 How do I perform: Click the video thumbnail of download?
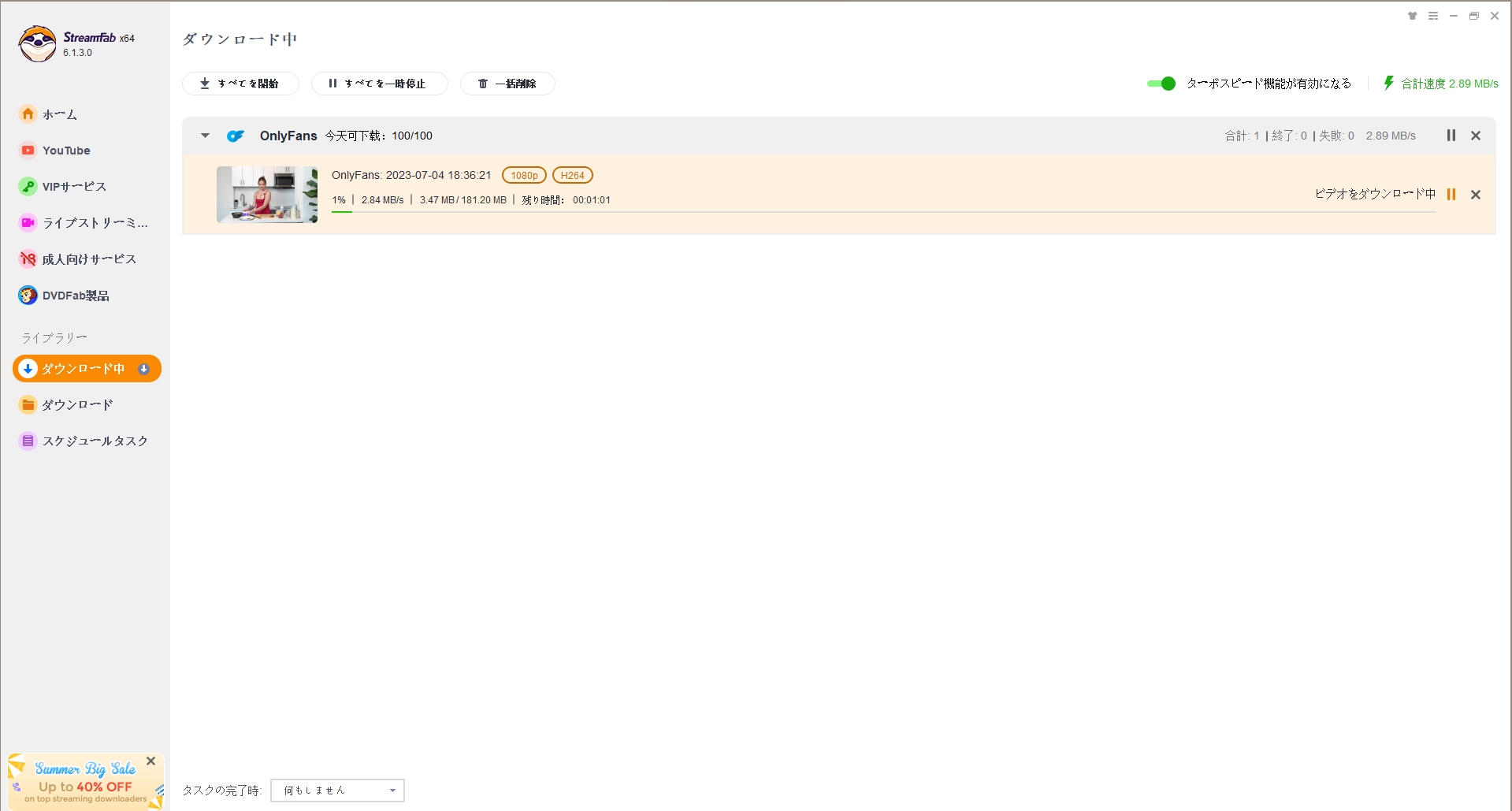(x=267, y=195)
